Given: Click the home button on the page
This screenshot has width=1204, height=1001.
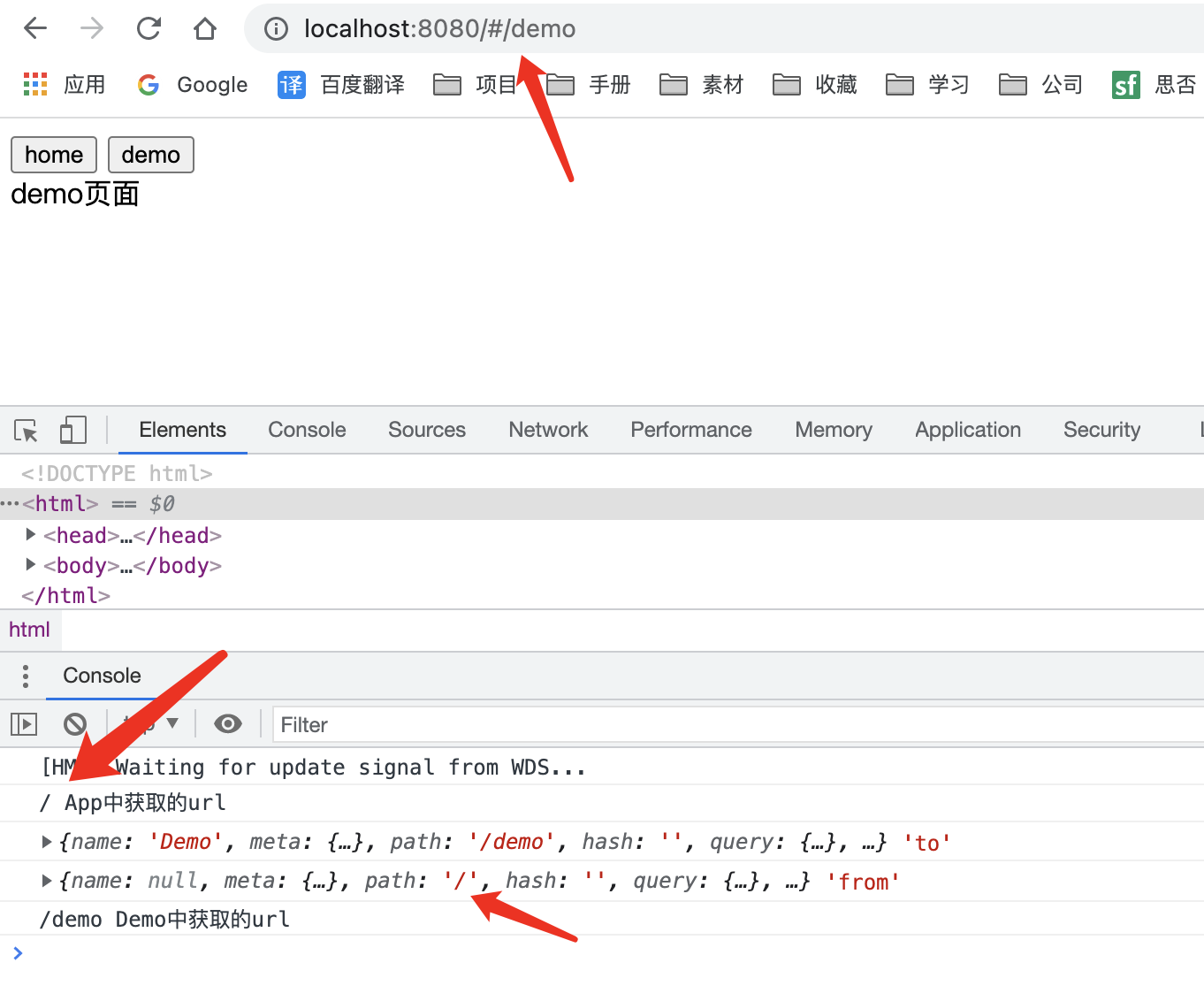Looking at the screenshot, I should point(54,155).
